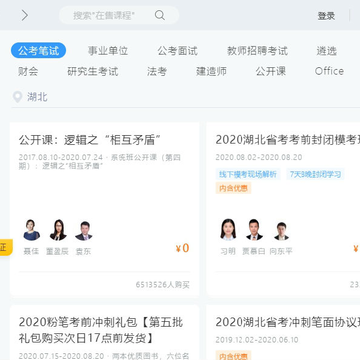Click the teacher name 向东平
Viewport: 360px width, 360px height.
[281, 251]
